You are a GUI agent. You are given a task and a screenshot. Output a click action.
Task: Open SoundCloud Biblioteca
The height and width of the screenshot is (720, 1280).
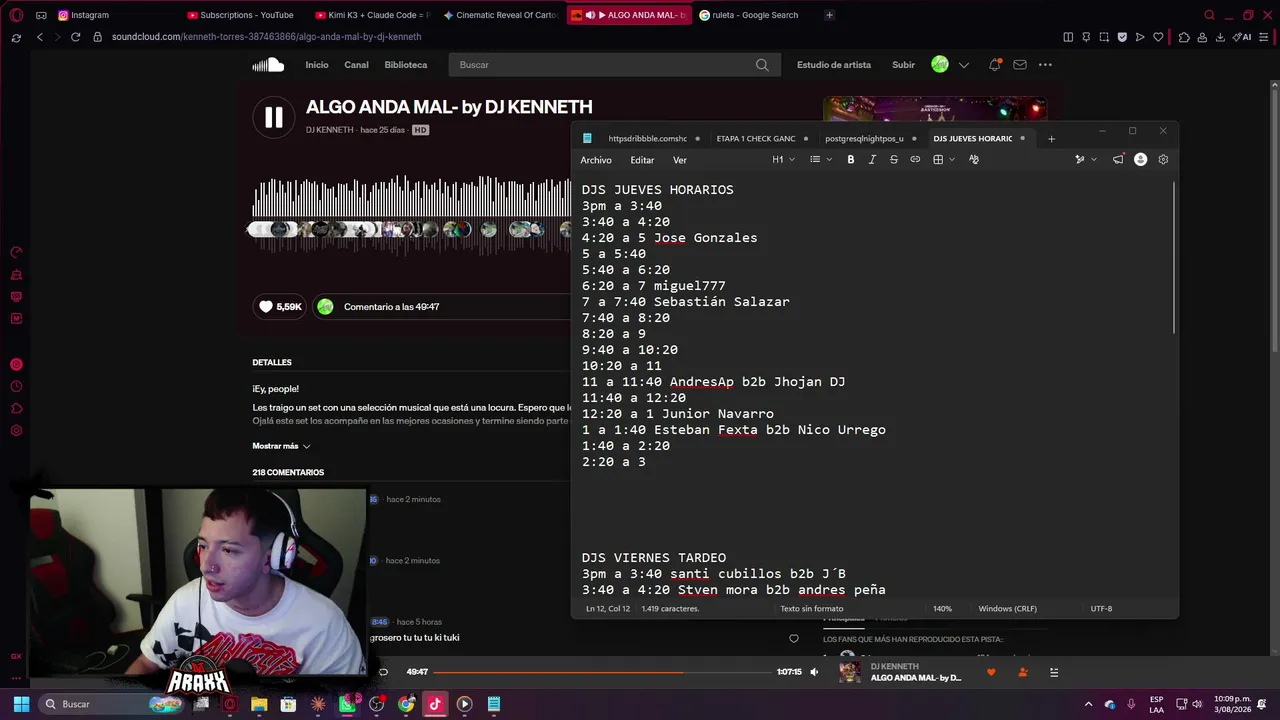[x=406, y=65]
